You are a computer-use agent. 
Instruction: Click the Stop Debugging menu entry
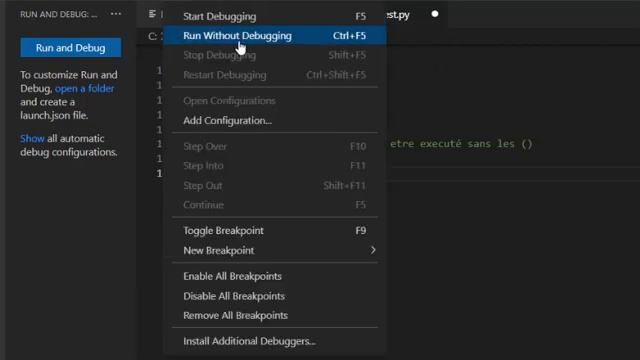pos(275,55)
